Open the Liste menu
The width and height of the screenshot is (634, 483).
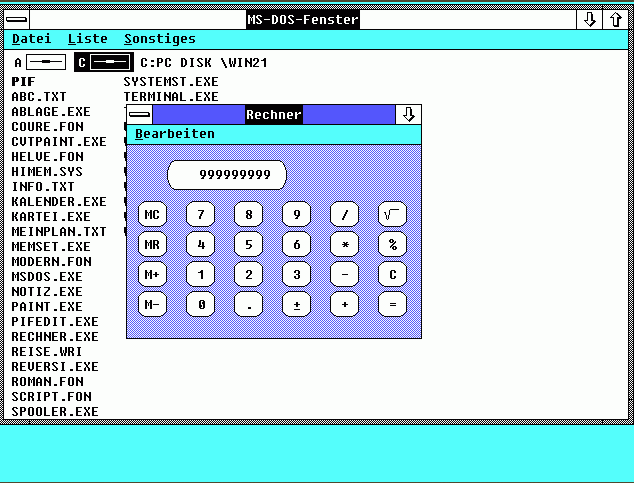pos(87,39)
